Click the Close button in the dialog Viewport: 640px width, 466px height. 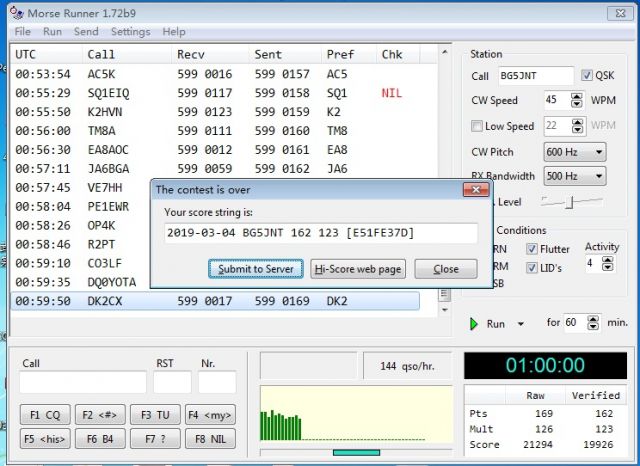[x=446, y=269]
